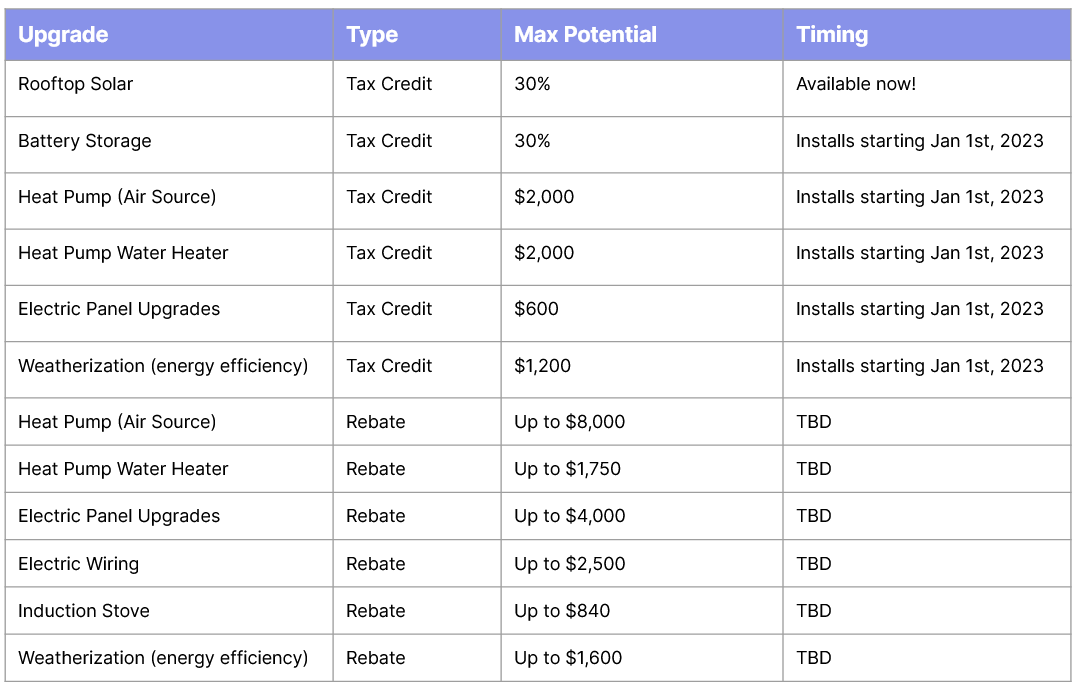Click the Rooftop Solar cell

click(75, 84)
